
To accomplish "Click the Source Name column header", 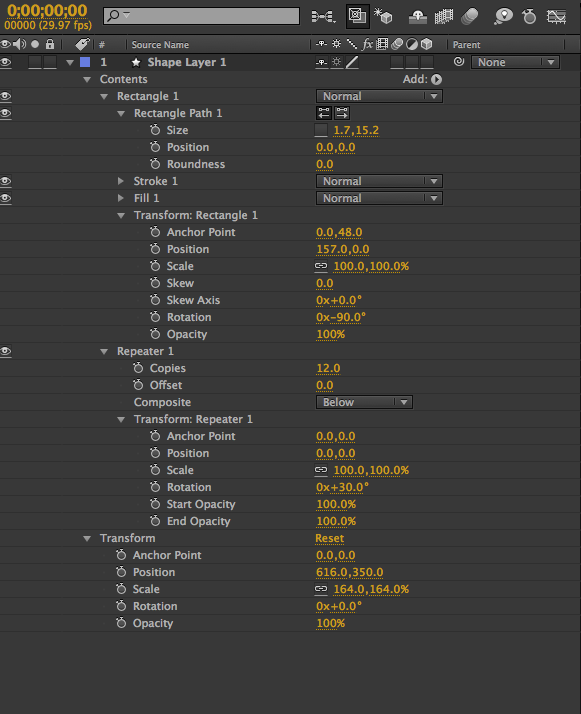I will [160, 45].
